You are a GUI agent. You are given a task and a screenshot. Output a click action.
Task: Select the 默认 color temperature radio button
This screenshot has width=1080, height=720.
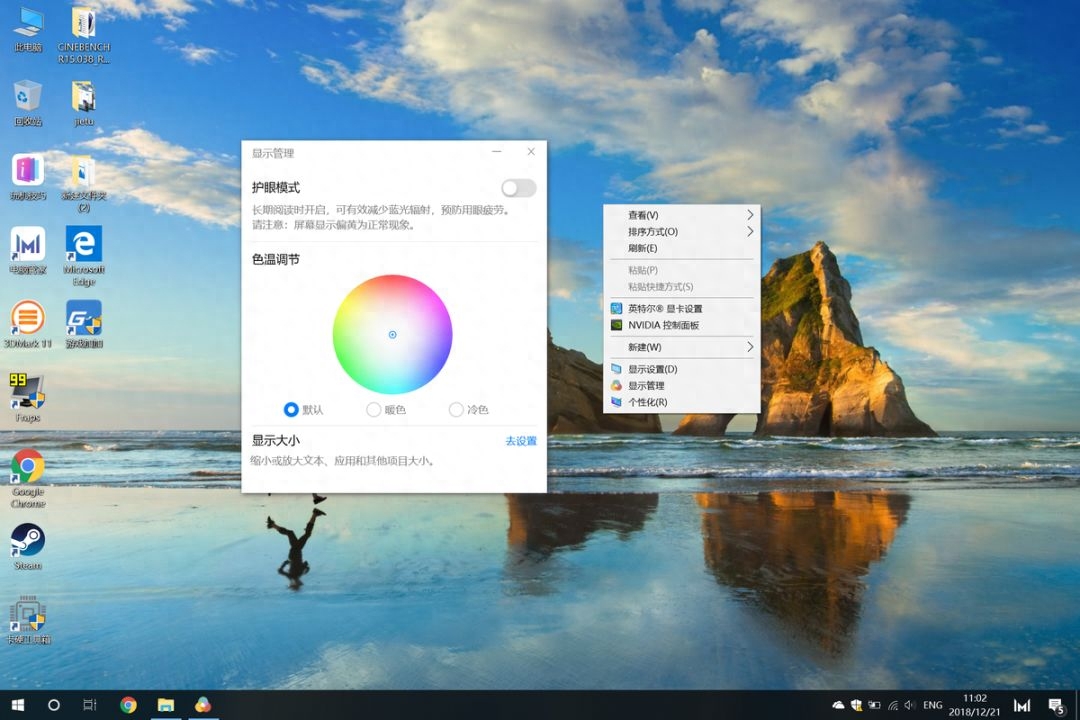point(291,409)
